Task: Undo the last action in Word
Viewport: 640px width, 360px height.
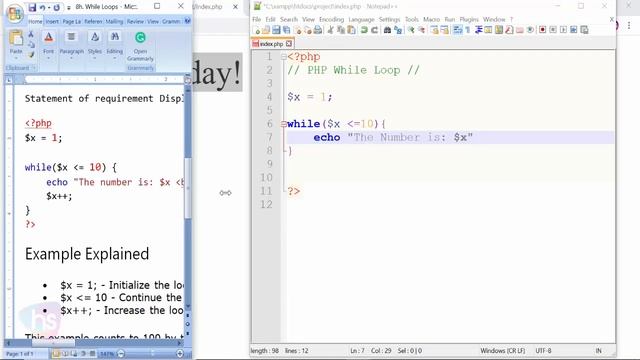Action: (42, 7)
